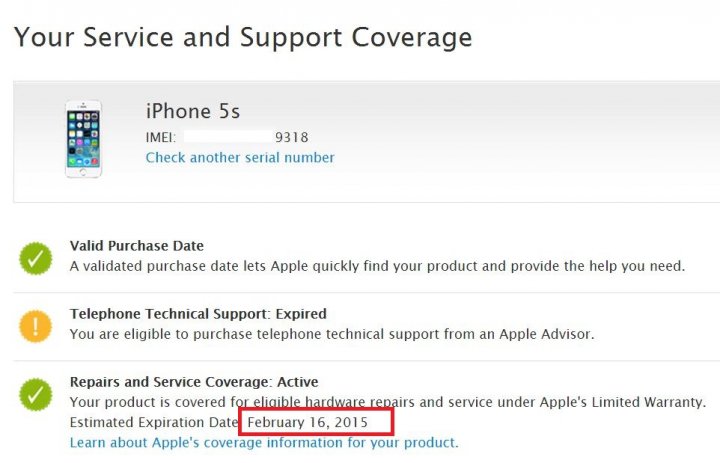The width and height of the screenshot is (720, 463).
Task: Click the orange exclamation warning icon
Action: [x=36, y=326]
